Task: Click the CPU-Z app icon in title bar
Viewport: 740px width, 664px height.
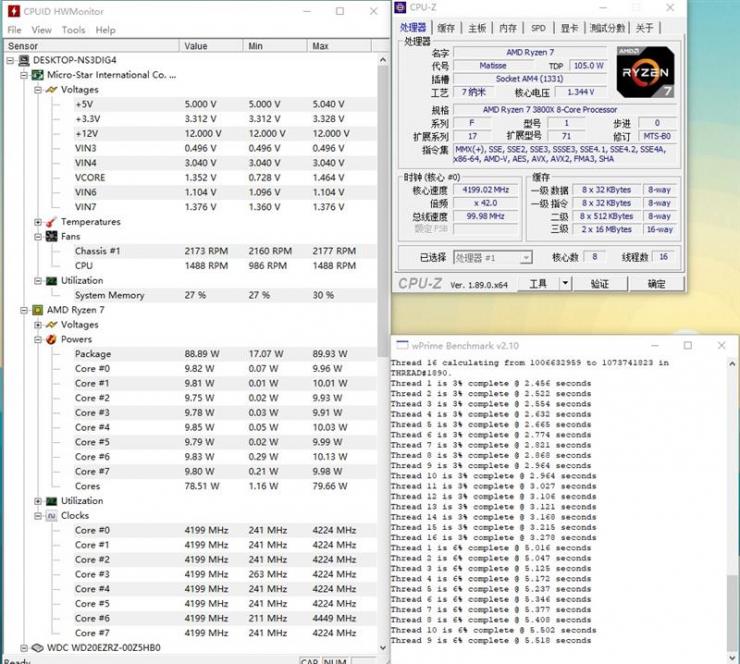Action: [400, 7]
